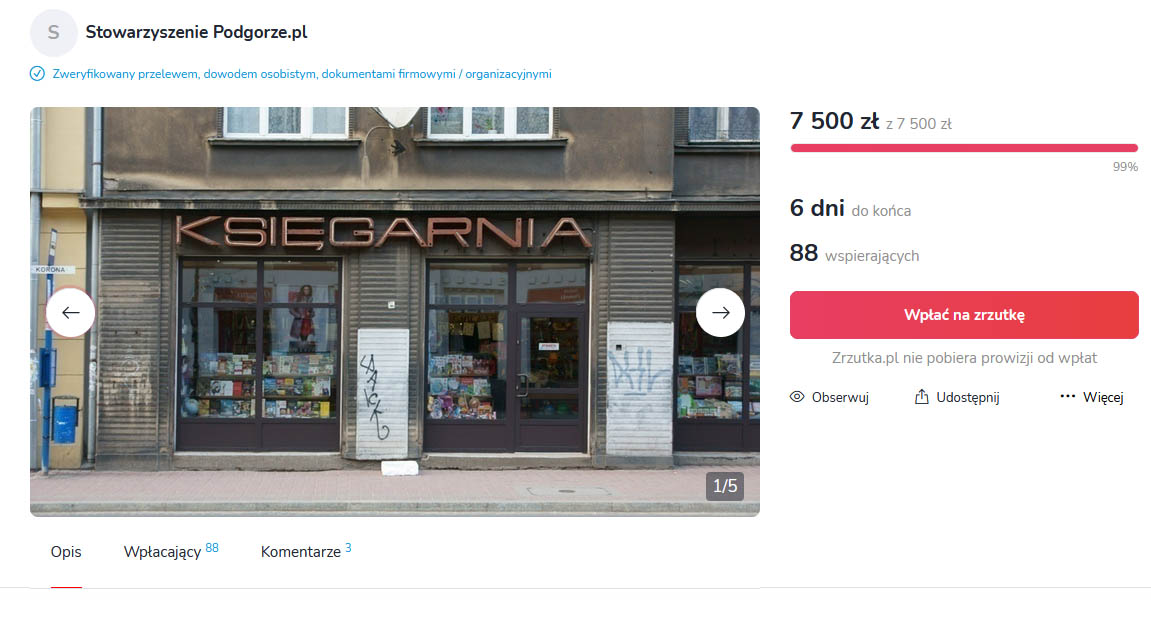
Task: Open the Komentarze tab
Action: click(306, 551)
